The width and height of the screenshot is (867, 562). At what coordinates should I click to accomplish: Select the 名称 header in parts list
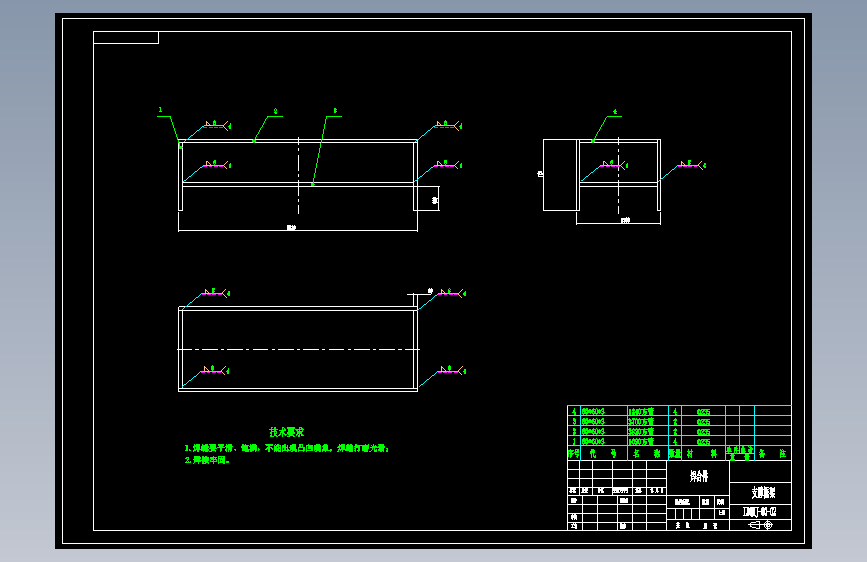(646, 454)
